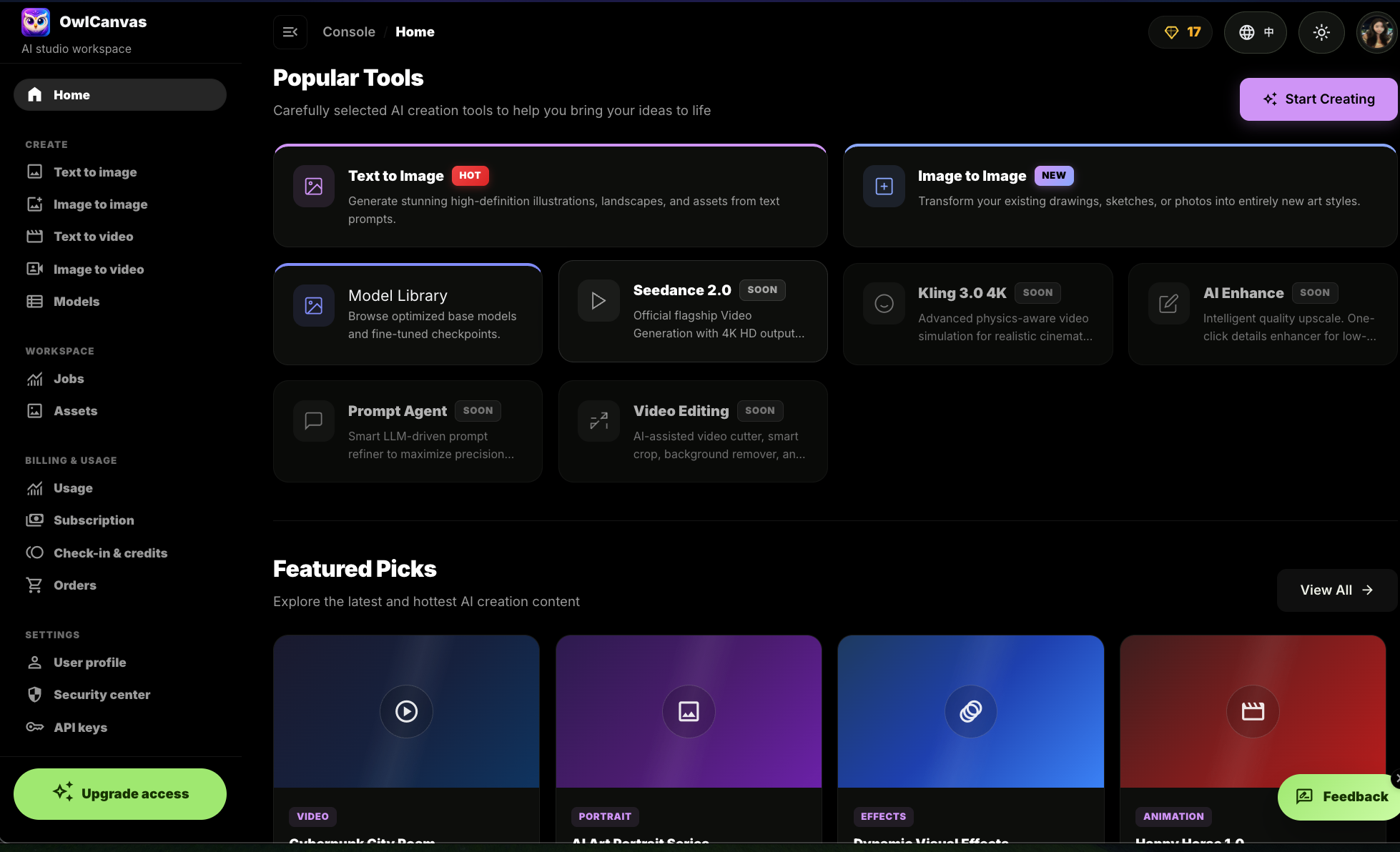
Task: Open the user avatar menu
Action: [x=1376, y=32]
